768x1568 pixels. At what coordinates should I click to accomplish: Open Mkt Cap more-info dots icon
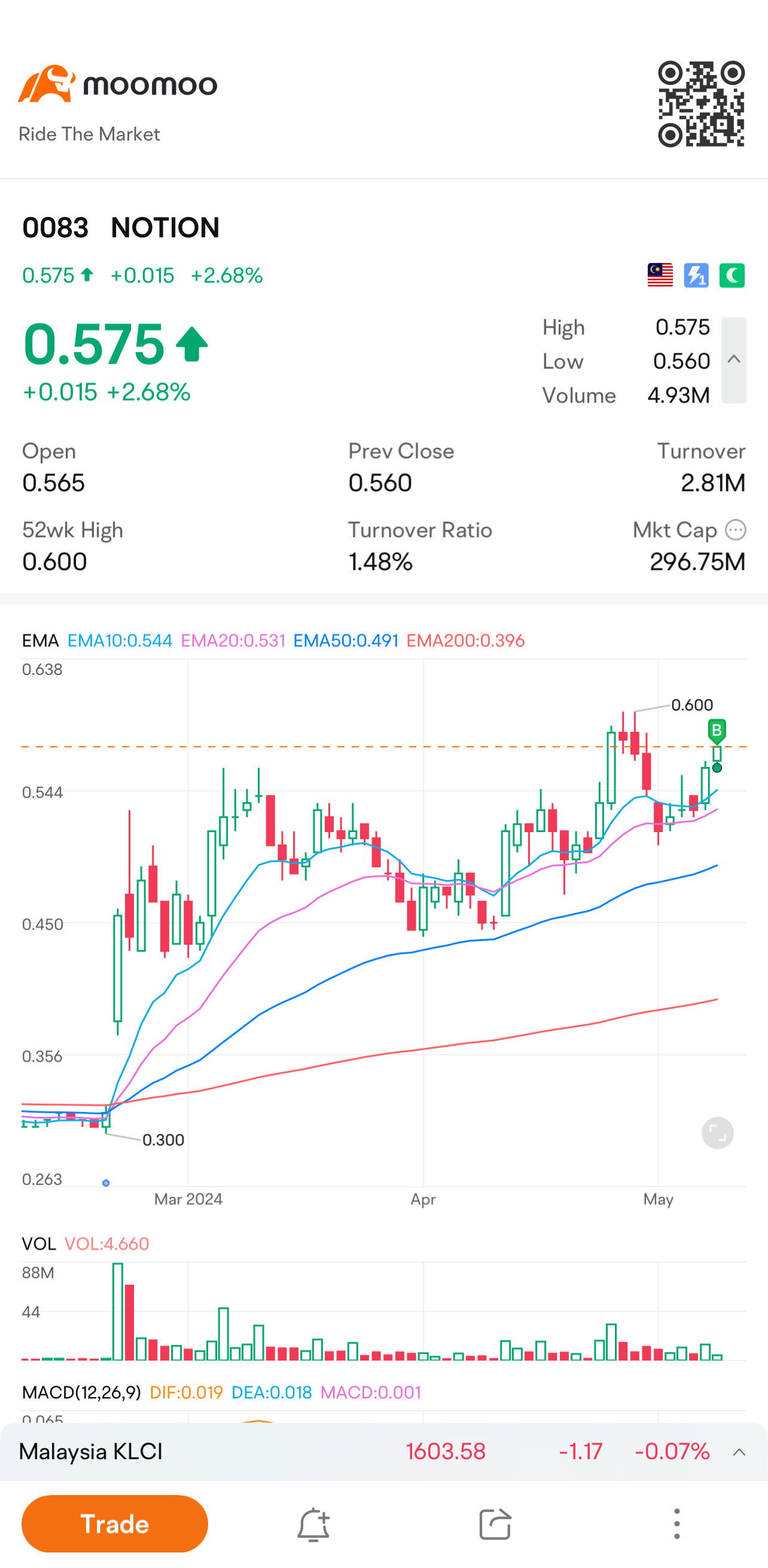pos(736,530)
